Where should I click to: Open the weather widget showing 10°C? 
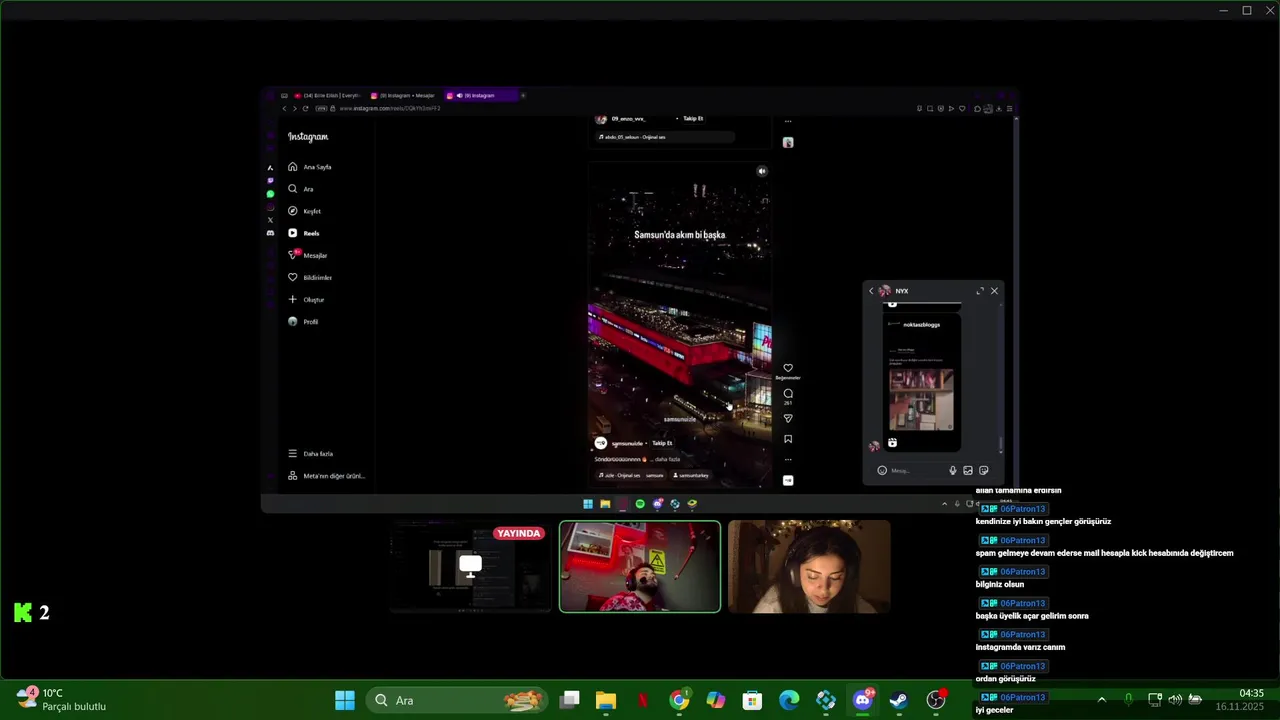(x=62, y=700)
